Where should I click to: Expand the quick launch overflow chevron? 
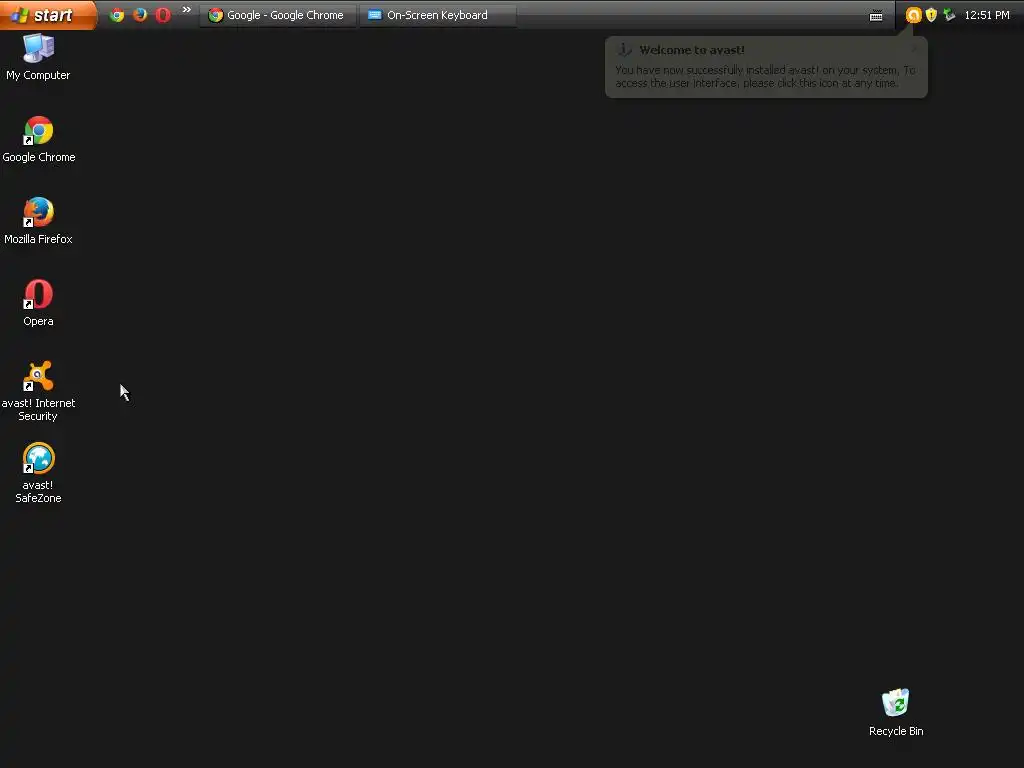[x=187, y=10]
